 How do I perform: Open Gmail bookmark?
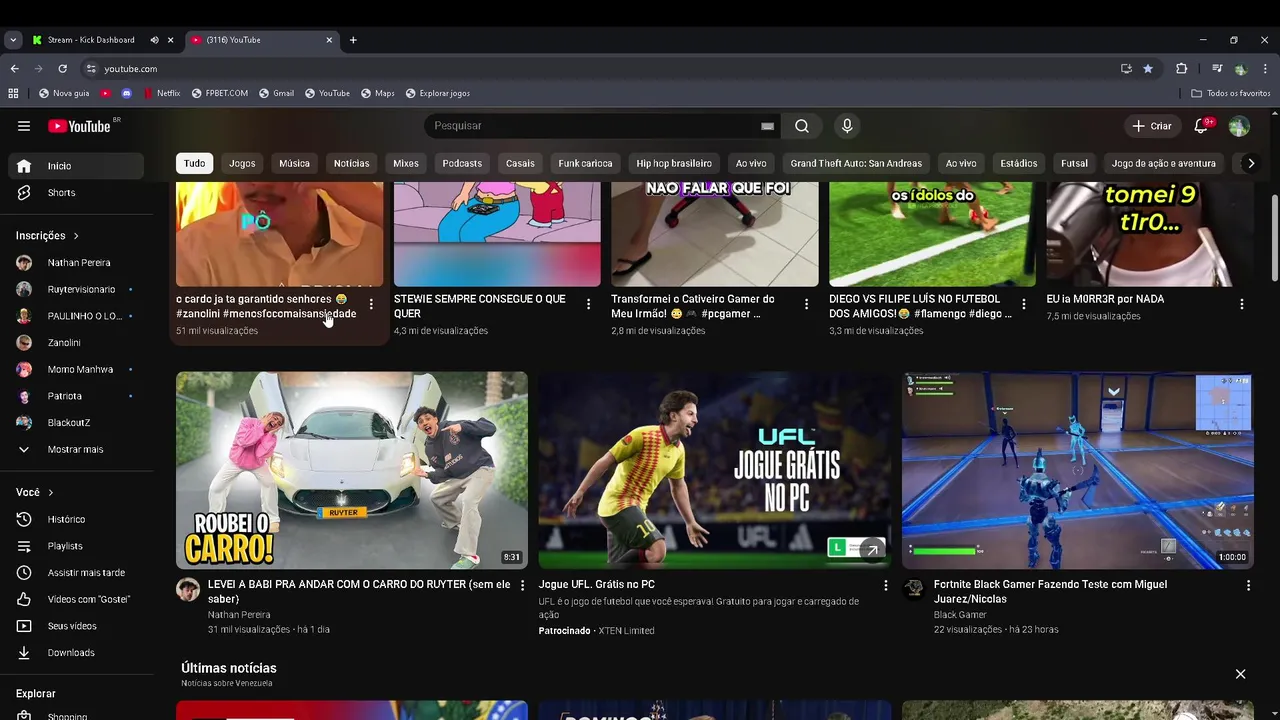pos(276,93)
